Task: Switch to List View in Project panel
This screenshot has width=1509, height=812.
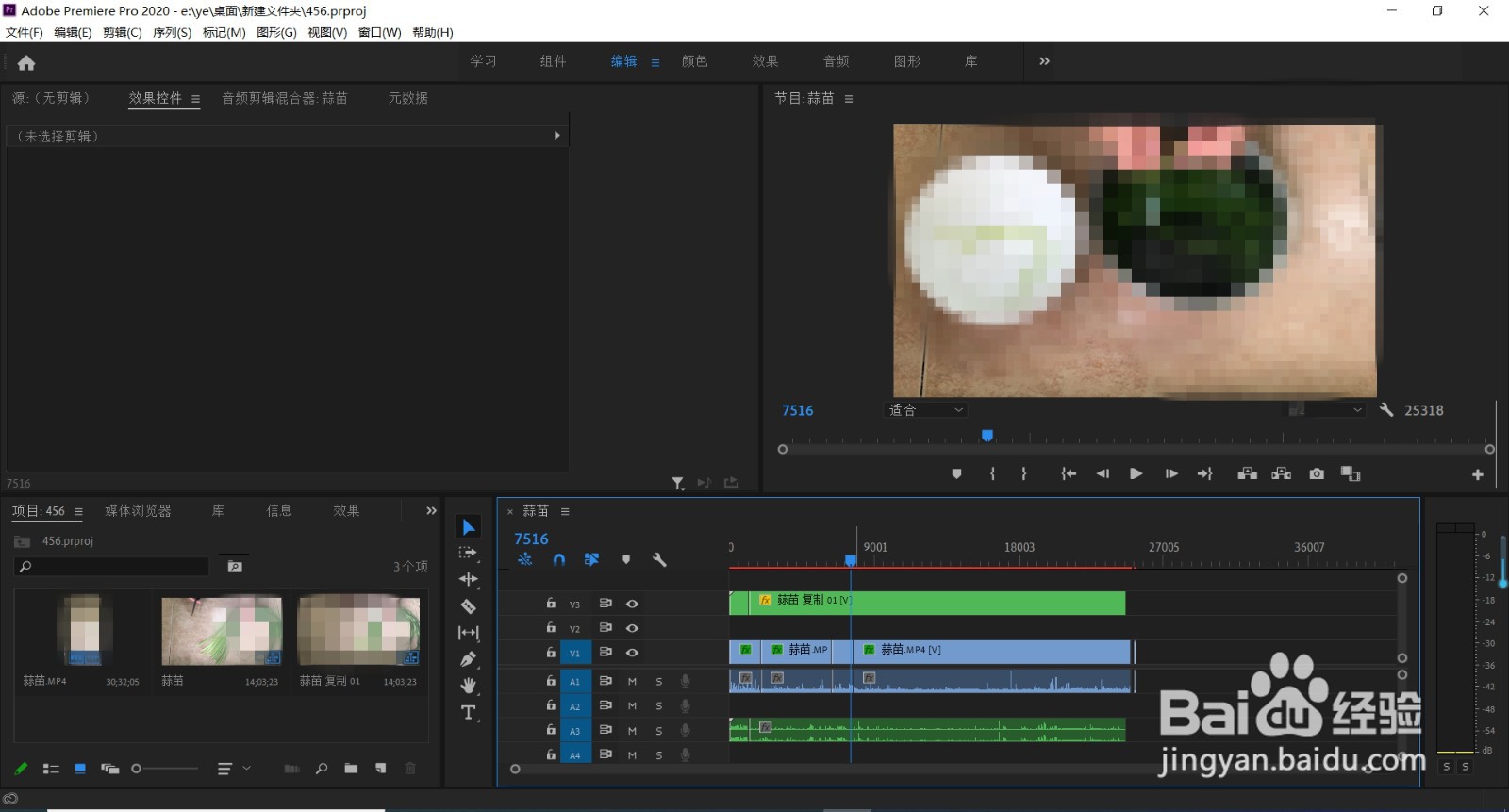Action: (51, 769)
